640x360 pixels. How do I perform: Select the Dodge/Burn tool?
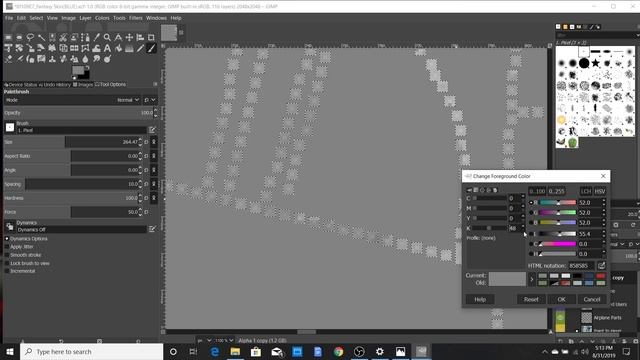[107, 59]
